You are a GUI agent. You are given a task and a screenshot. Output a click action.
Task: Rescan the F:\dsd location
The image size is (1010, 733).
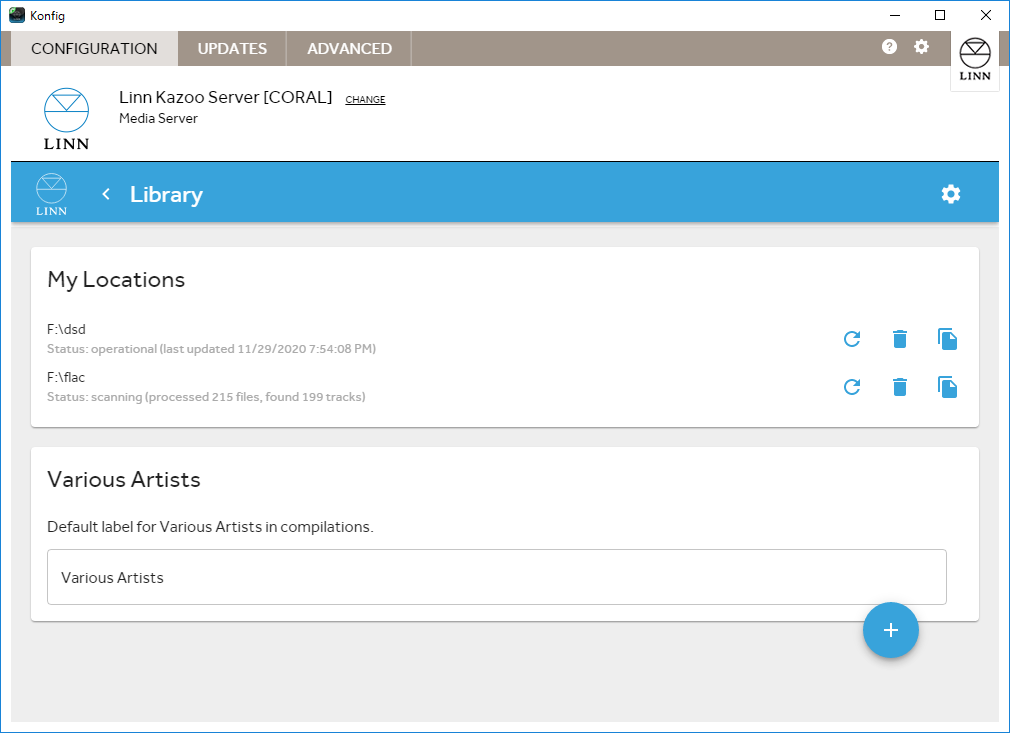pos(852,339)
